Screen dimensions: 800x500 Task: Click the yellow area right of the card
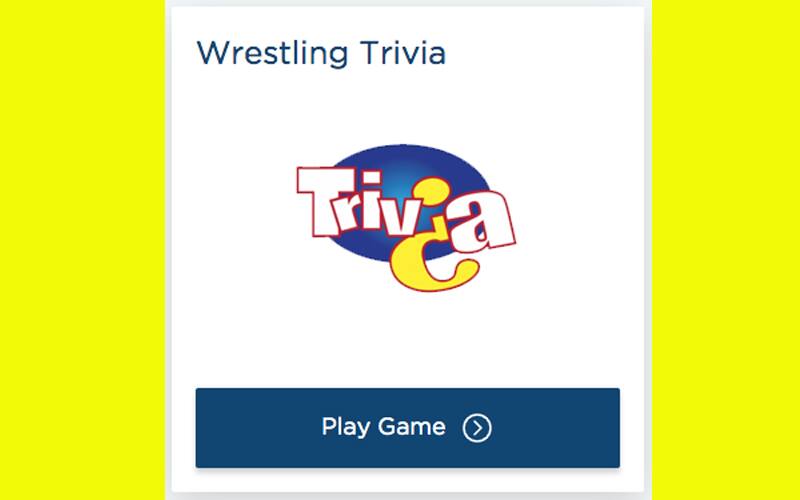725,250
